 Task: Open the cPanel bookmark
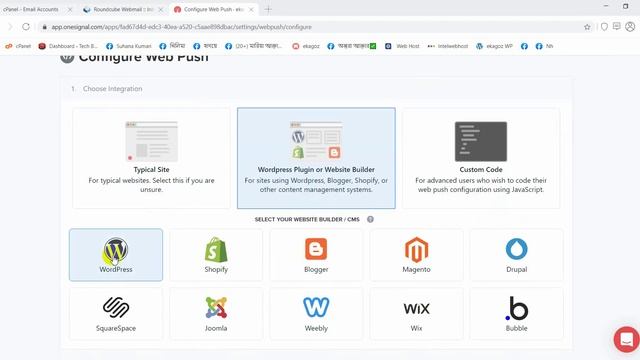18,46
